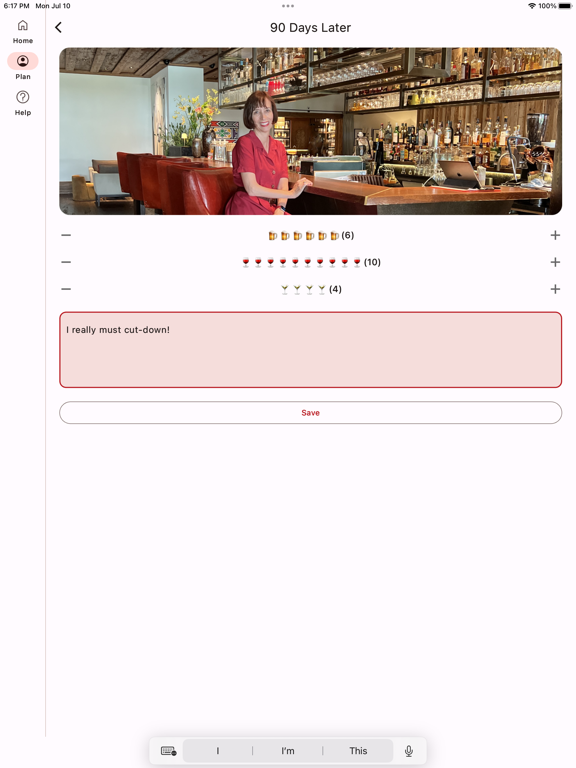Increase the wine count with plus
The width and height of the screenshot is (576, 768).
[555, 262]
